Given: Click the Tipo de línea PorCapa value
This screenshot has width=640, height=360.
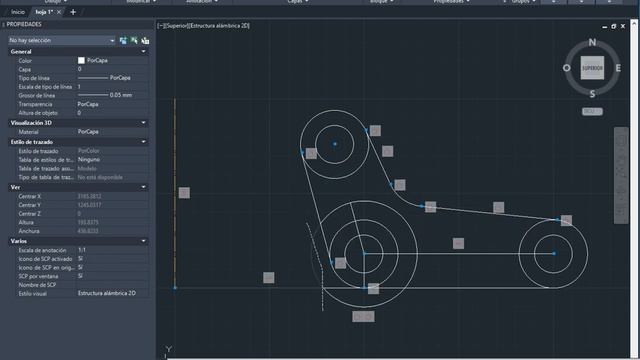Looking at the screenshot, I should [112, 78].
